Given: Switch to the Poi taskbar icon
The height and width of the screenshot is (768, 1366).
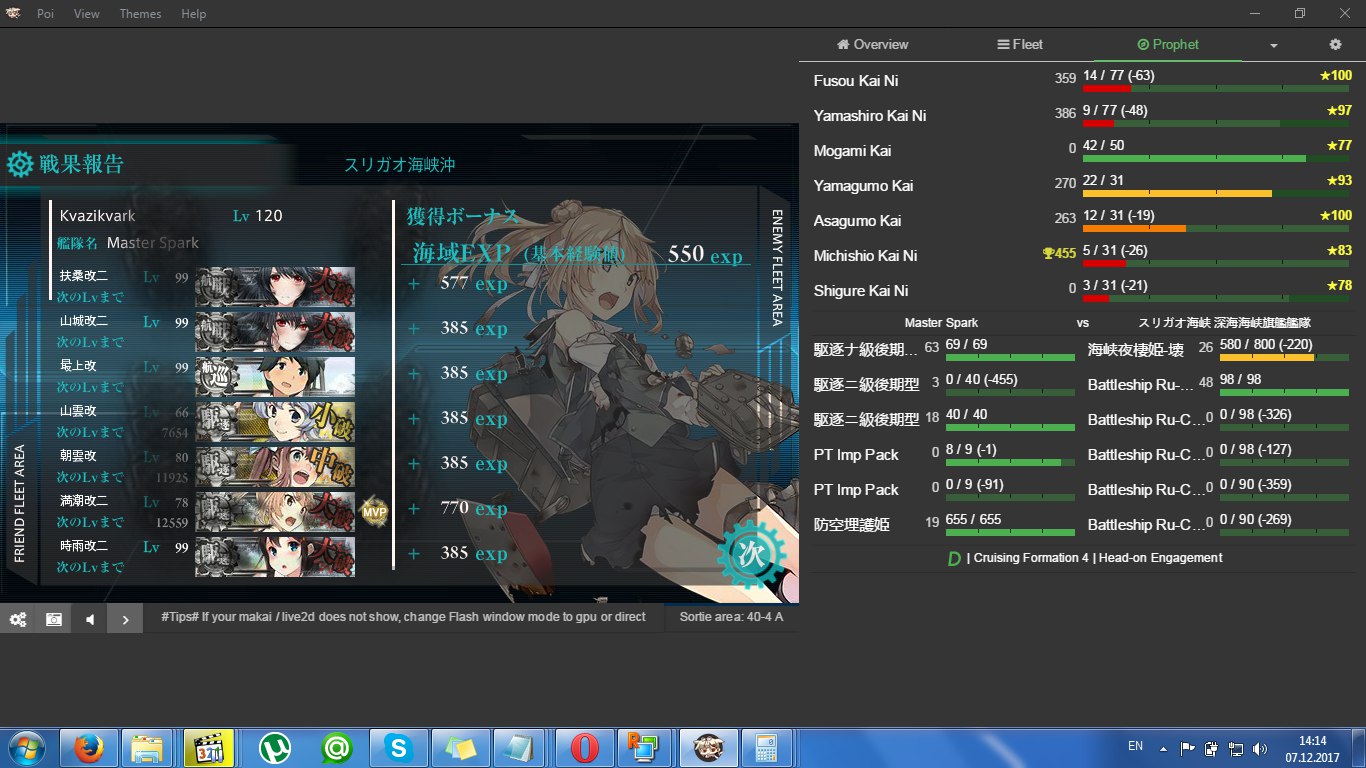Looking at the screenshot, I should pyautogui.click(x=709, y=747).
